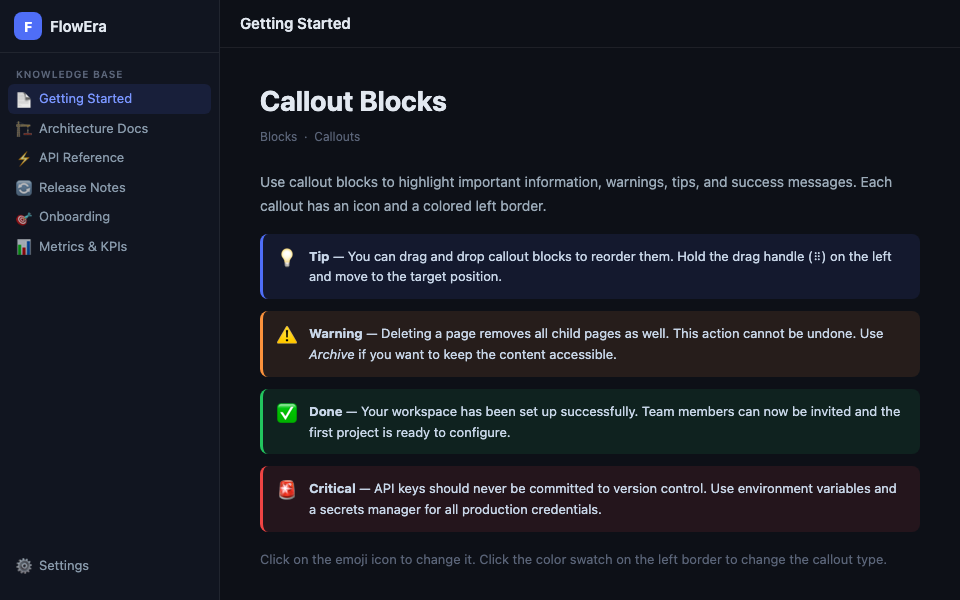Click the red left border of Critical callout
The image size is (960, 600).
click(262, 499)
